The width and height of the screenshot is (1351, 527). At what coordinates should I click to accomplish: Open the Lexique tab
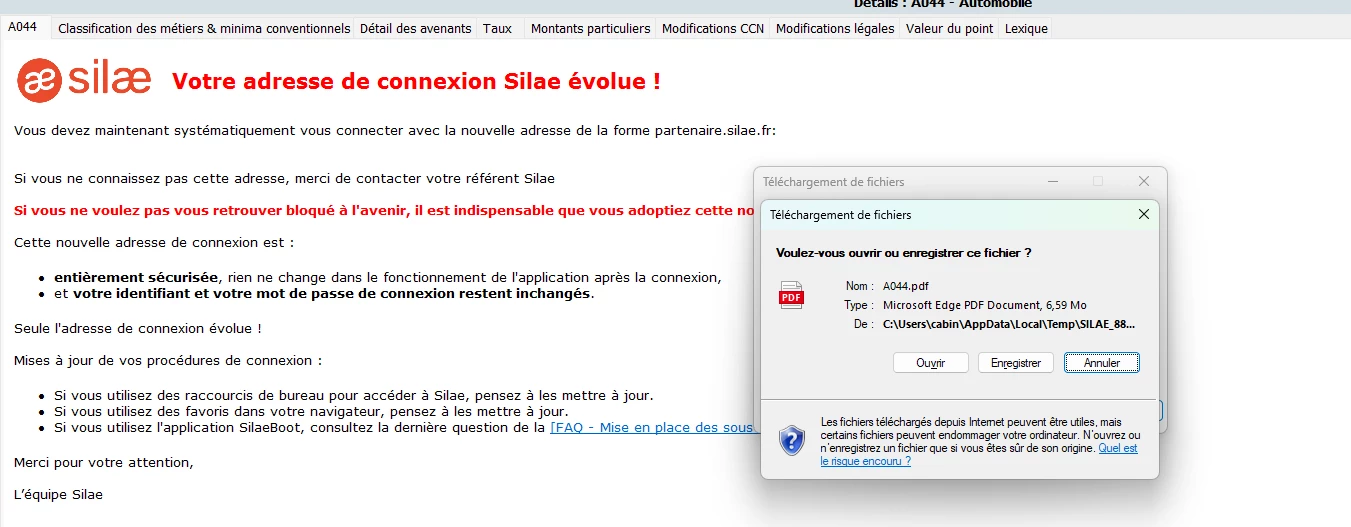[1026, 29]
